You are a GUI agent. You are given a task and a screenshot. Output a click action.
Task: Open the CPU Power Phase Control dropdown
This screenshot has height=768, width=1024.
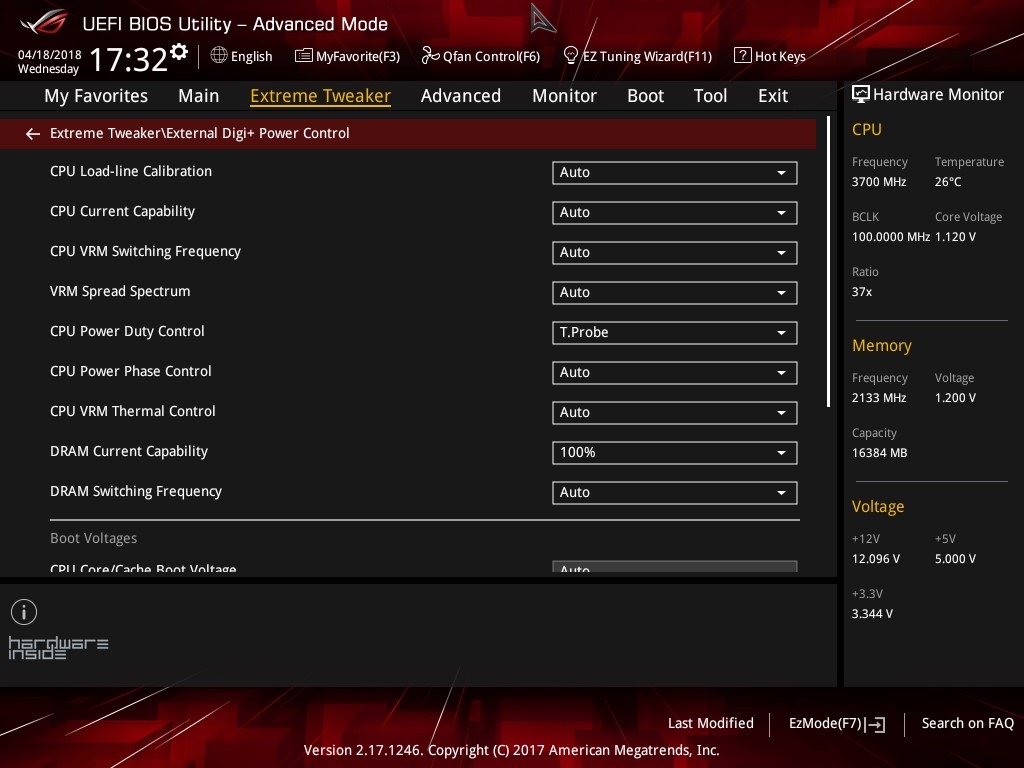pyautogui.click(x=675, y=372)
